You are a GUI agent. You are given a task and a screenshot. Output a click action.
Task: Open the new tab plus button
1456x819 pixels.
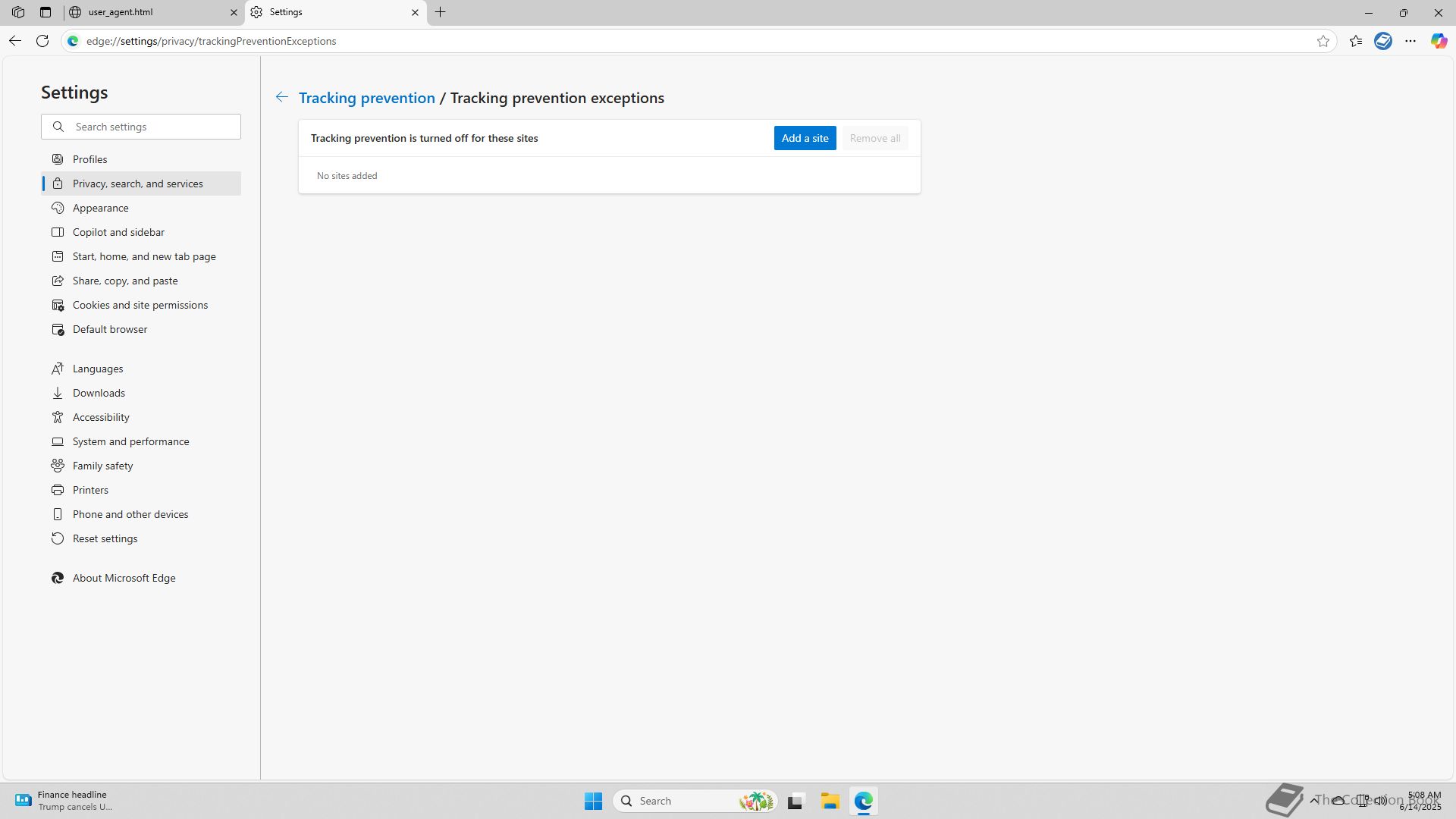point(441,12)
